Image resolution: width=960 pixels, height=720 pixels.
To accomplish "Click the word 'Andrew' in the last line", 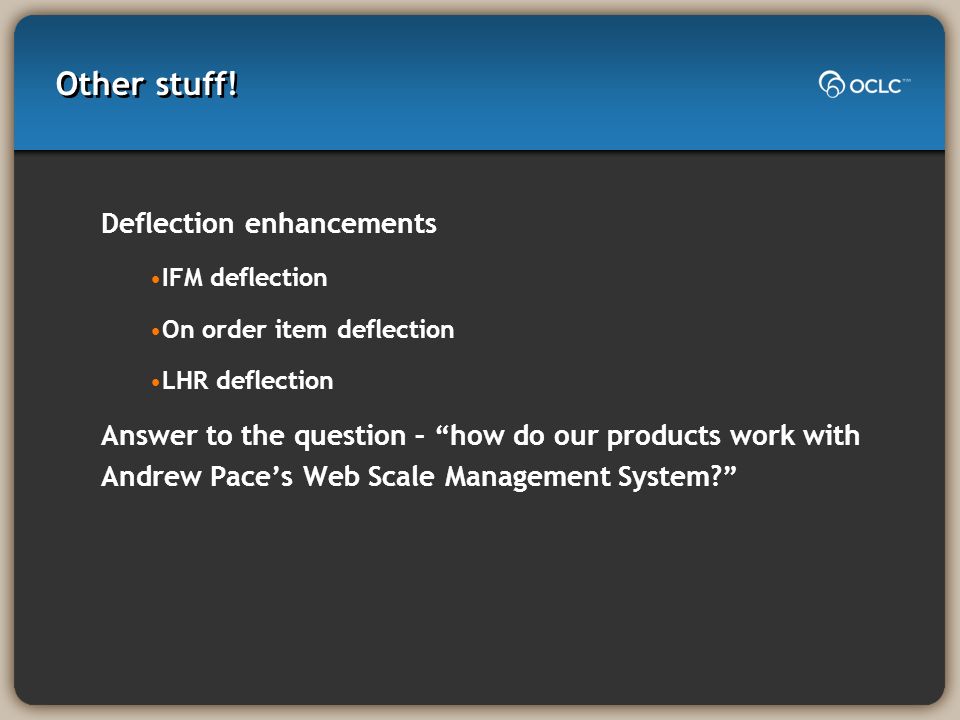I will click(151, 476).
